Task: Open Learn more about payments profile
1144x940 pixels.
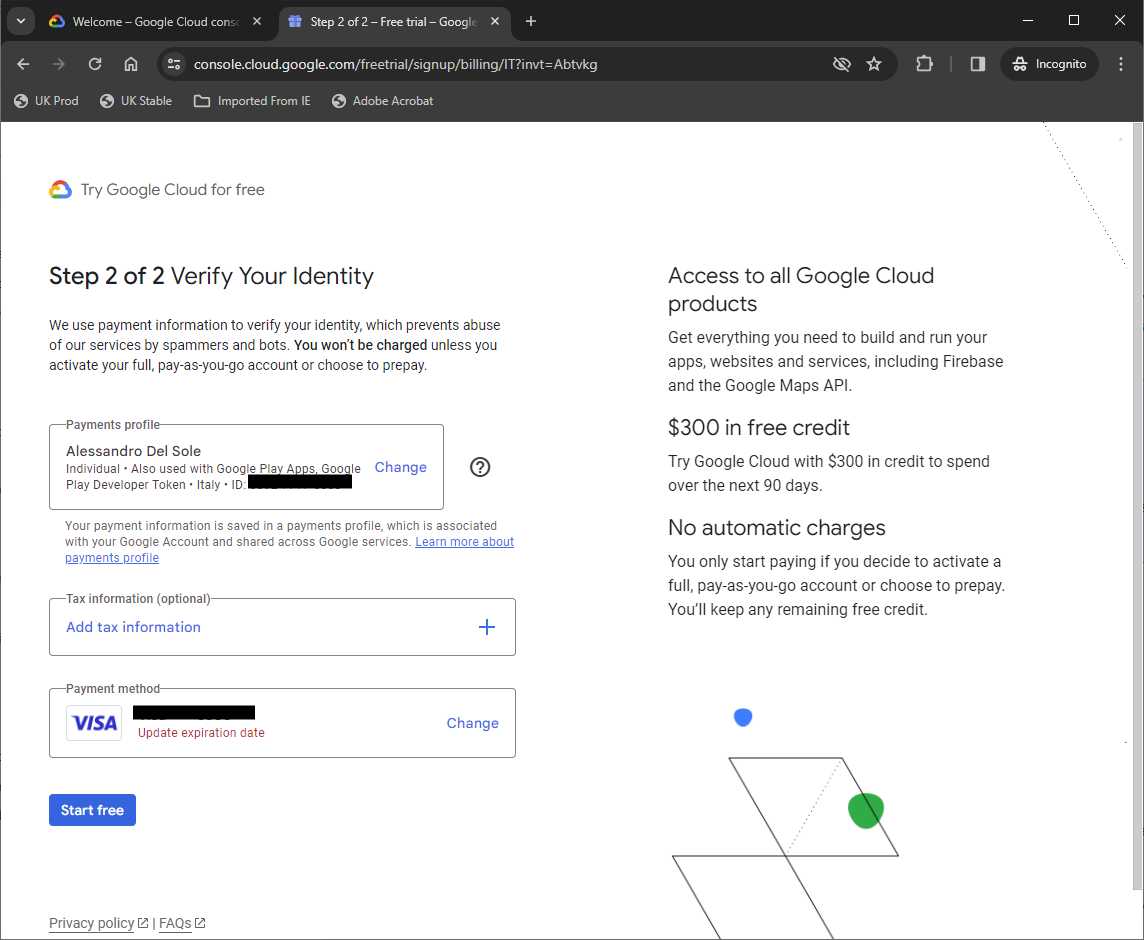Action: [x=464, y=541]
